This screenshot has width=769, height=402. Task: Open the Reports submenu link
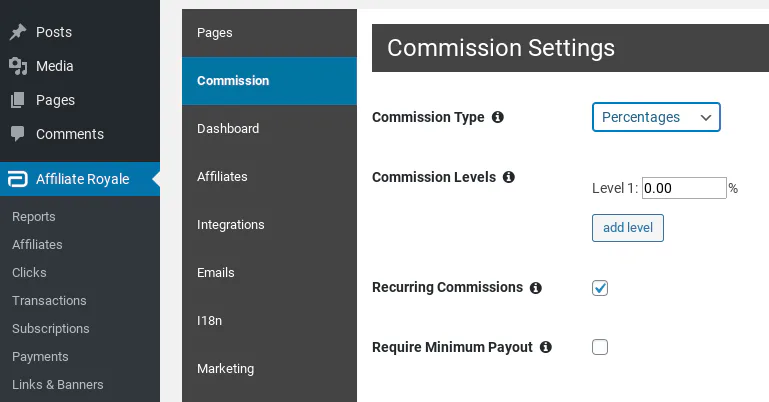tap(34, 216)
